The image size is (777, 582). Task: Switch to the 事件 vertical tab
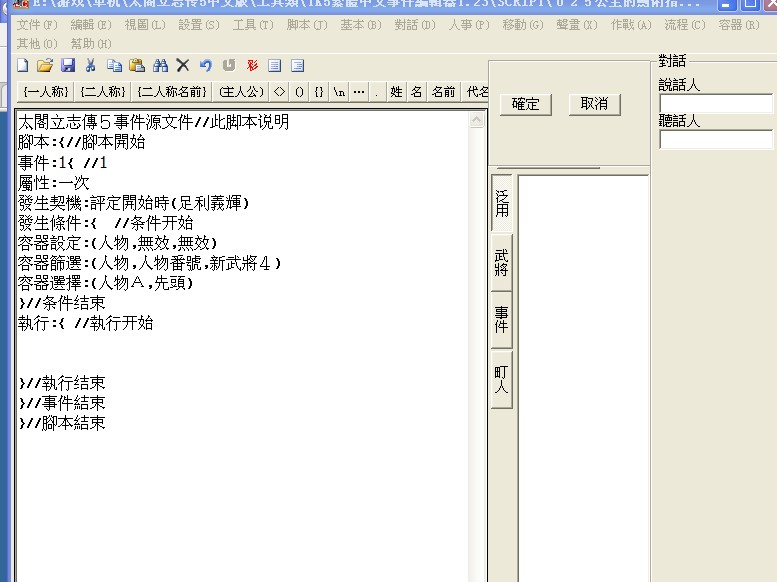pyautogui.click(x=501, y=320)
